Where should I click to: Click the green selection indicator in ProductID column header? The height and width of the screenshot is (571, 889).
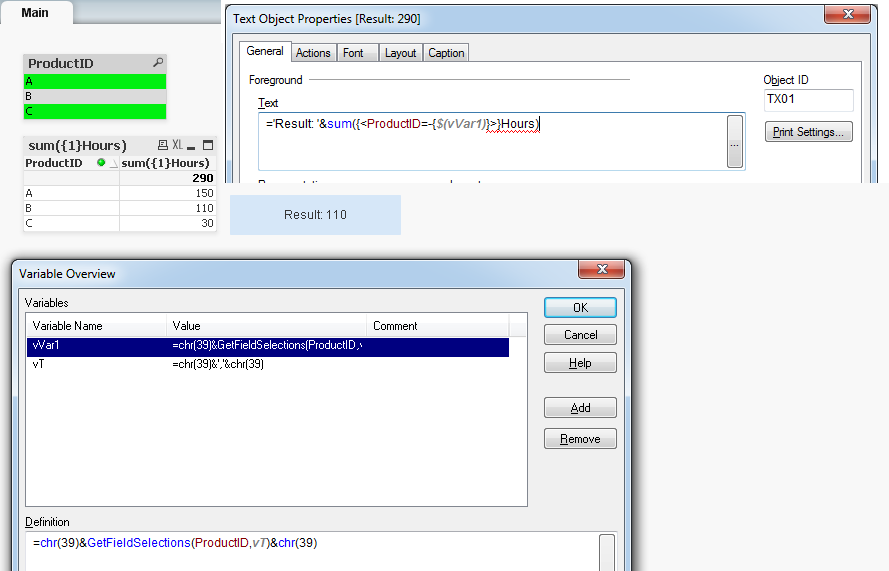pyautogui.click(x=101, y=163)
